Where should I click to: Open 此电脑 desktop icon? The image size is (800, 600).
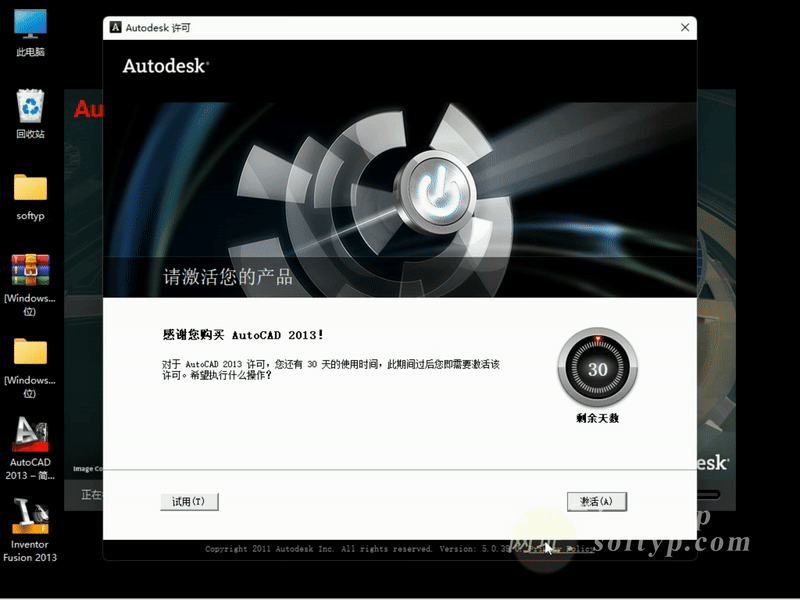pos(30,33)
